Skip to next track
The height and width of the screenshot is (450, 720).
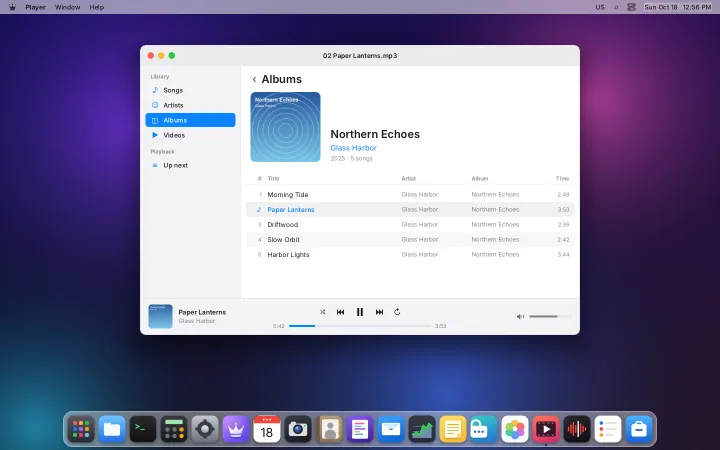pyautogui.click(x=379, y=312)
